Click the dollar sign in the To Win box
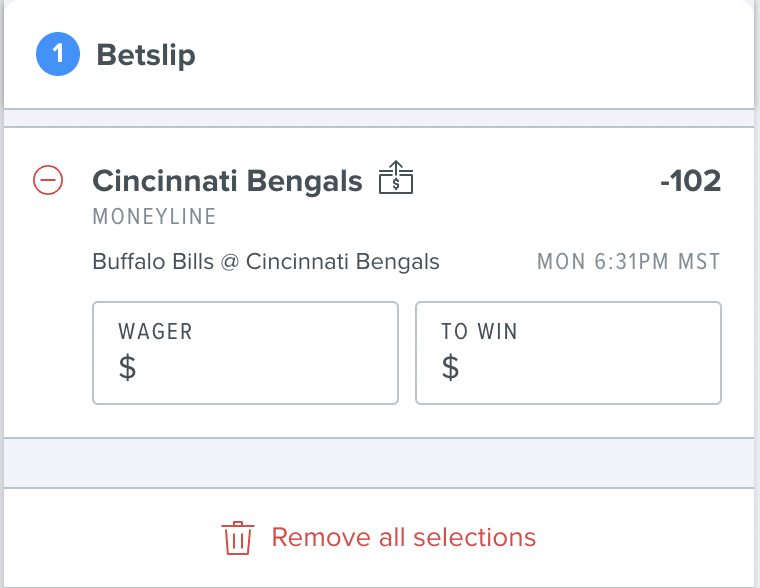 point(450,367)
